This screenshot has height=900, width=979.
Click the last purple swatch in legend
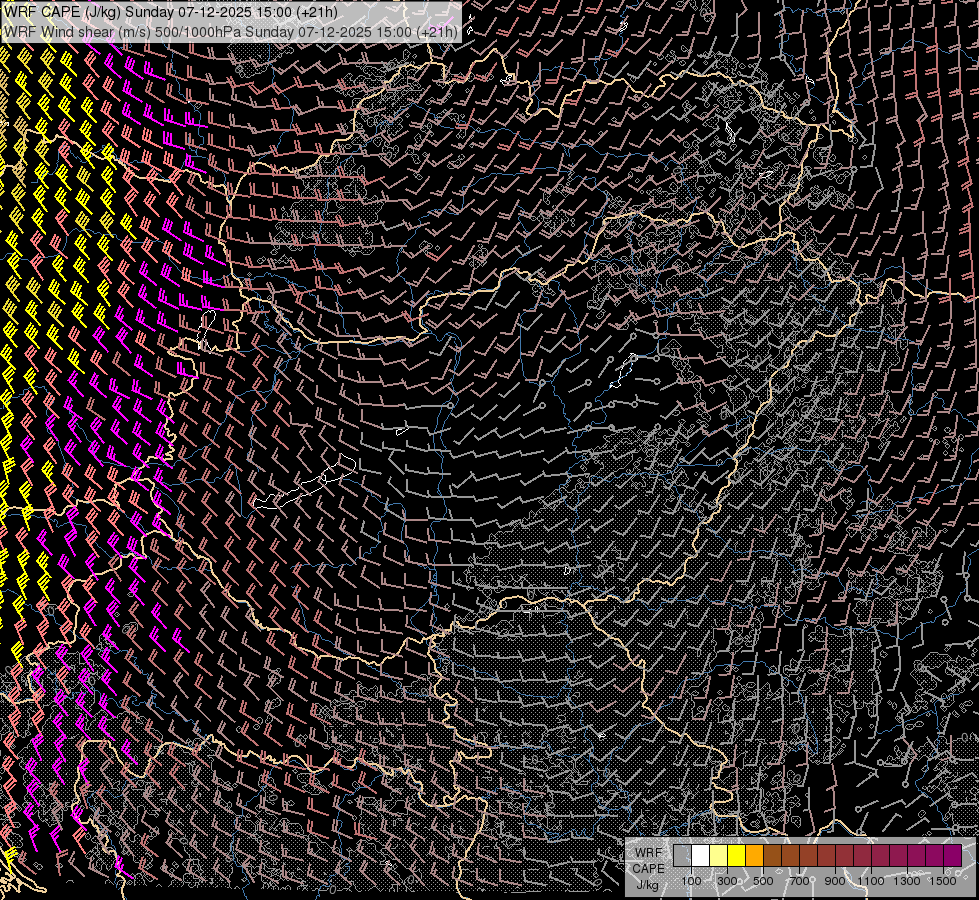point(952,855)
